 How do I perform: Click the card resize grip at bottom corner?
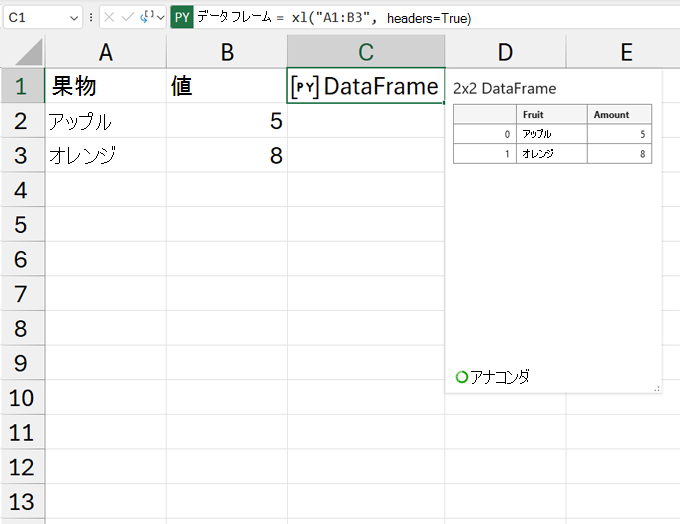(657, 389)
